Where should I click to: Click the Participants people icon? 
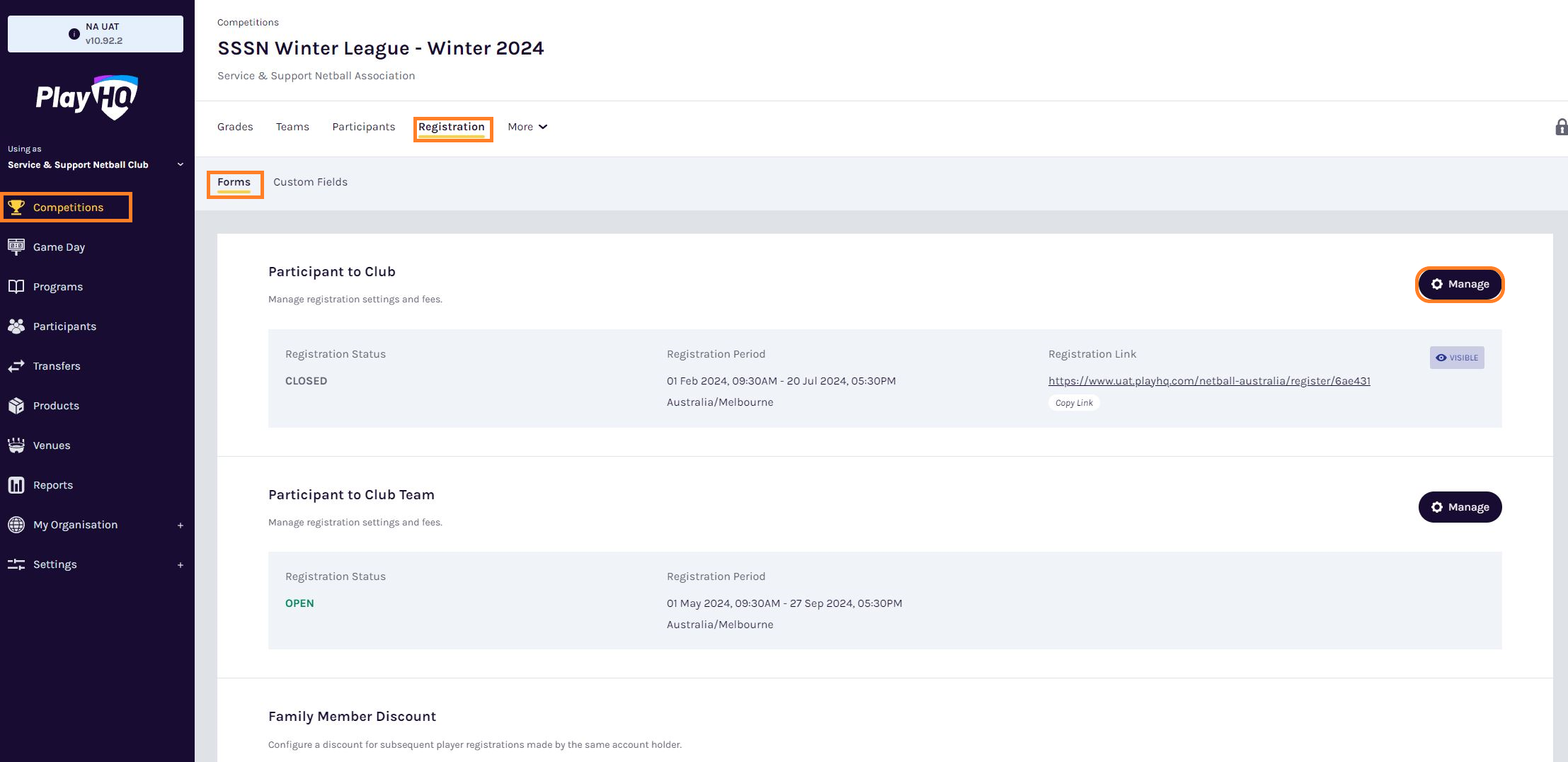click(16, 326)
